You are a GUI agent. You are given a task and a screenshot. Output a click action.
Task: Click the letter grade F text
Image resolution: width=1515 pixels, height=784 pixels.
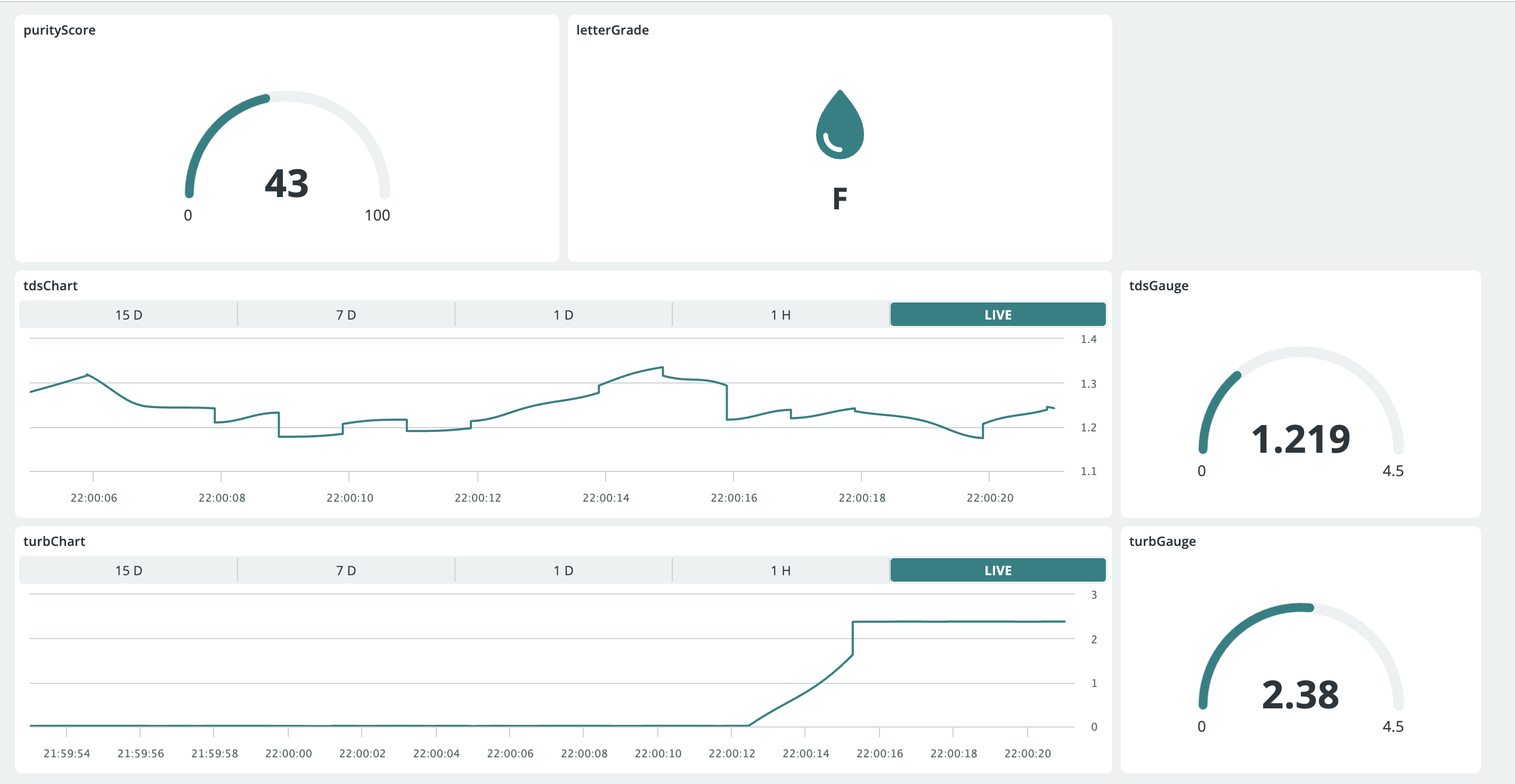pos(840,199)
